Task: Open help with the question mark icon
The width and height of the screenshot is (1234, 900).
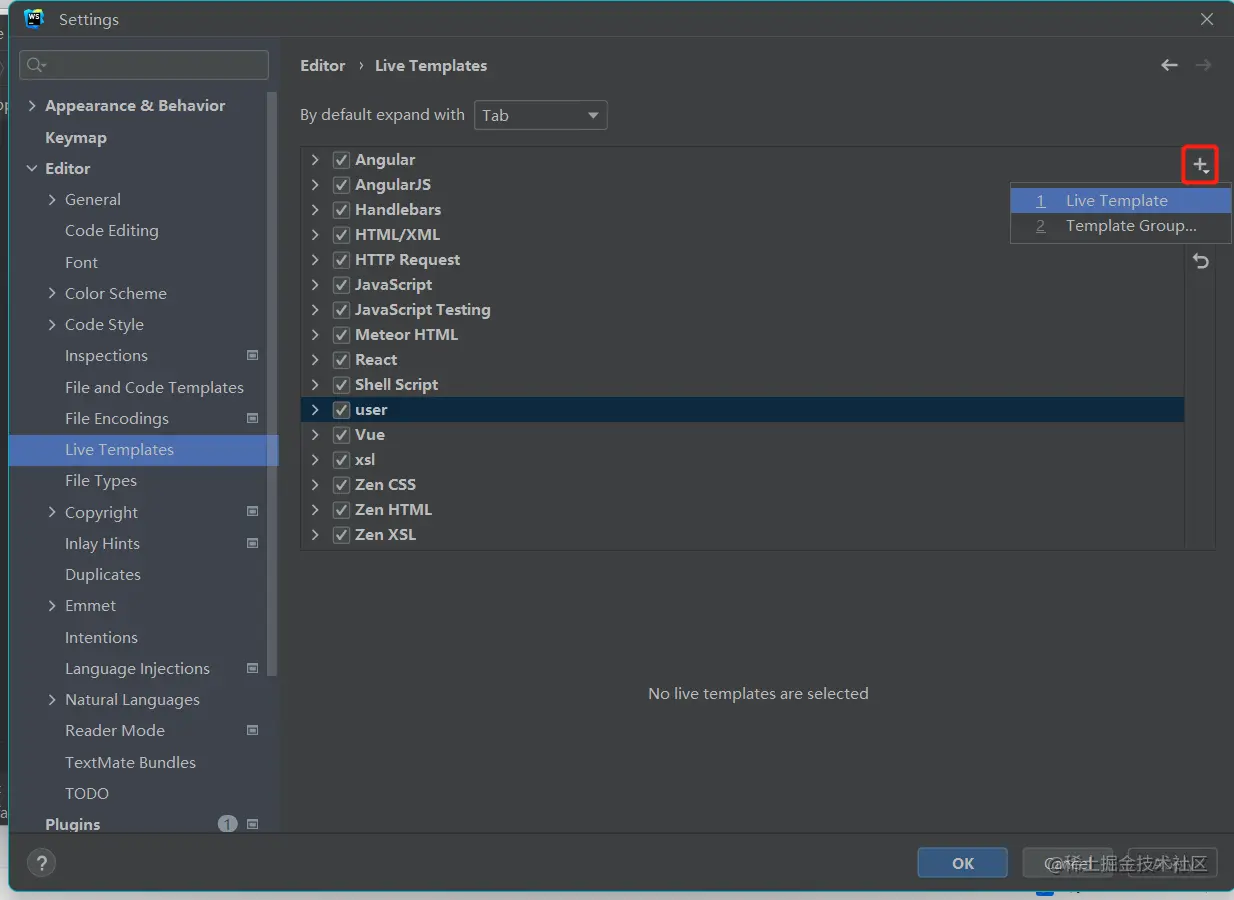Action: [41, 862]
